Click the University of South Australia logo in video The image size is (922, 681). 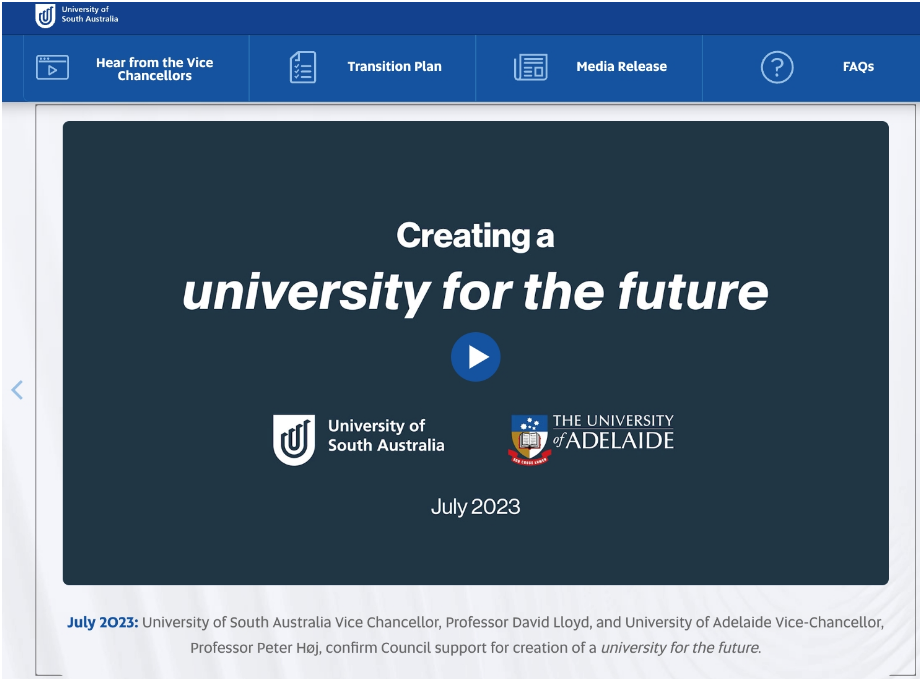pyautogui.click(x=359, y=440)
